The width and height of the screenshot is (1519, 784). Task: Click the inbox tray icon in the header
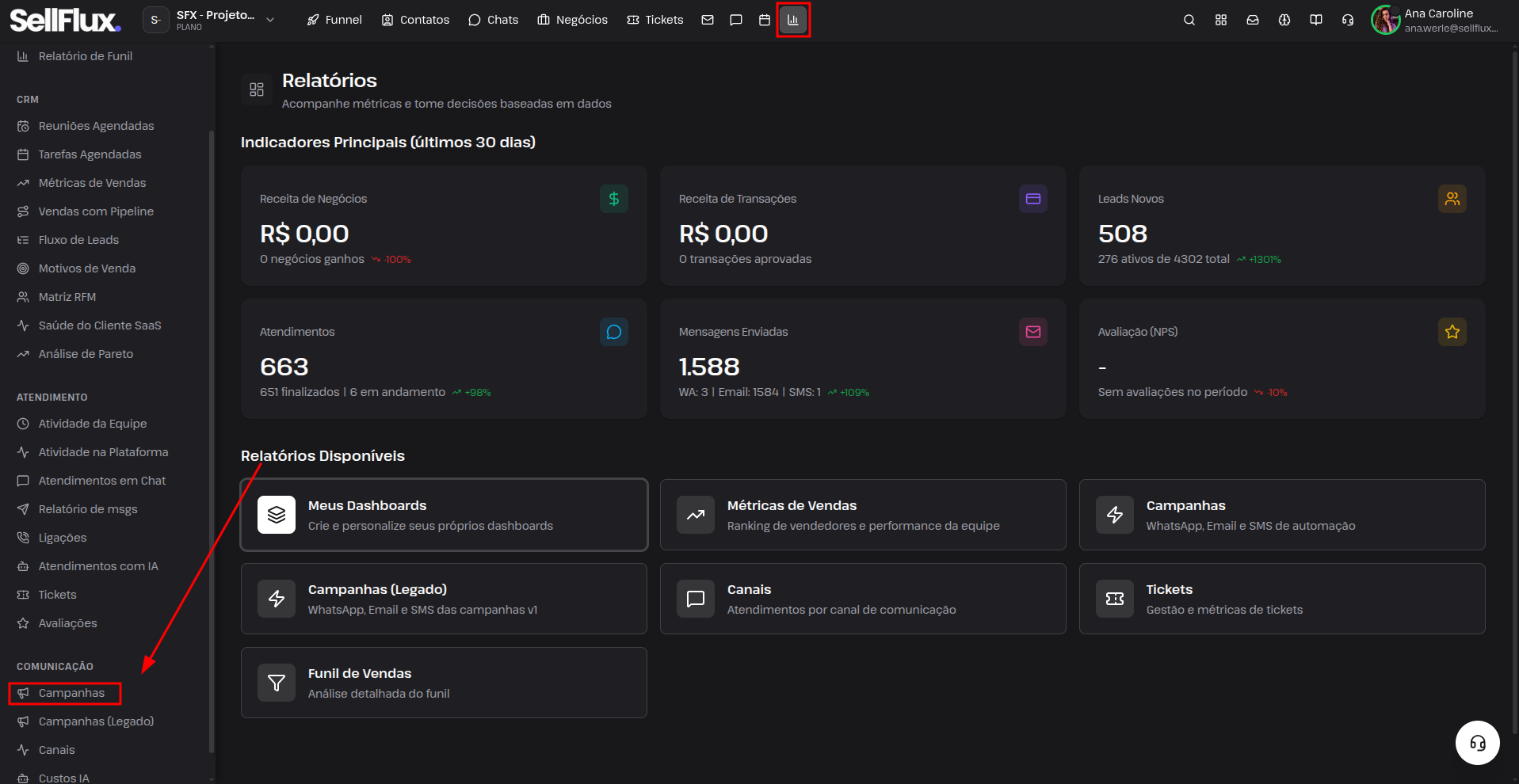coord(1253,20)
